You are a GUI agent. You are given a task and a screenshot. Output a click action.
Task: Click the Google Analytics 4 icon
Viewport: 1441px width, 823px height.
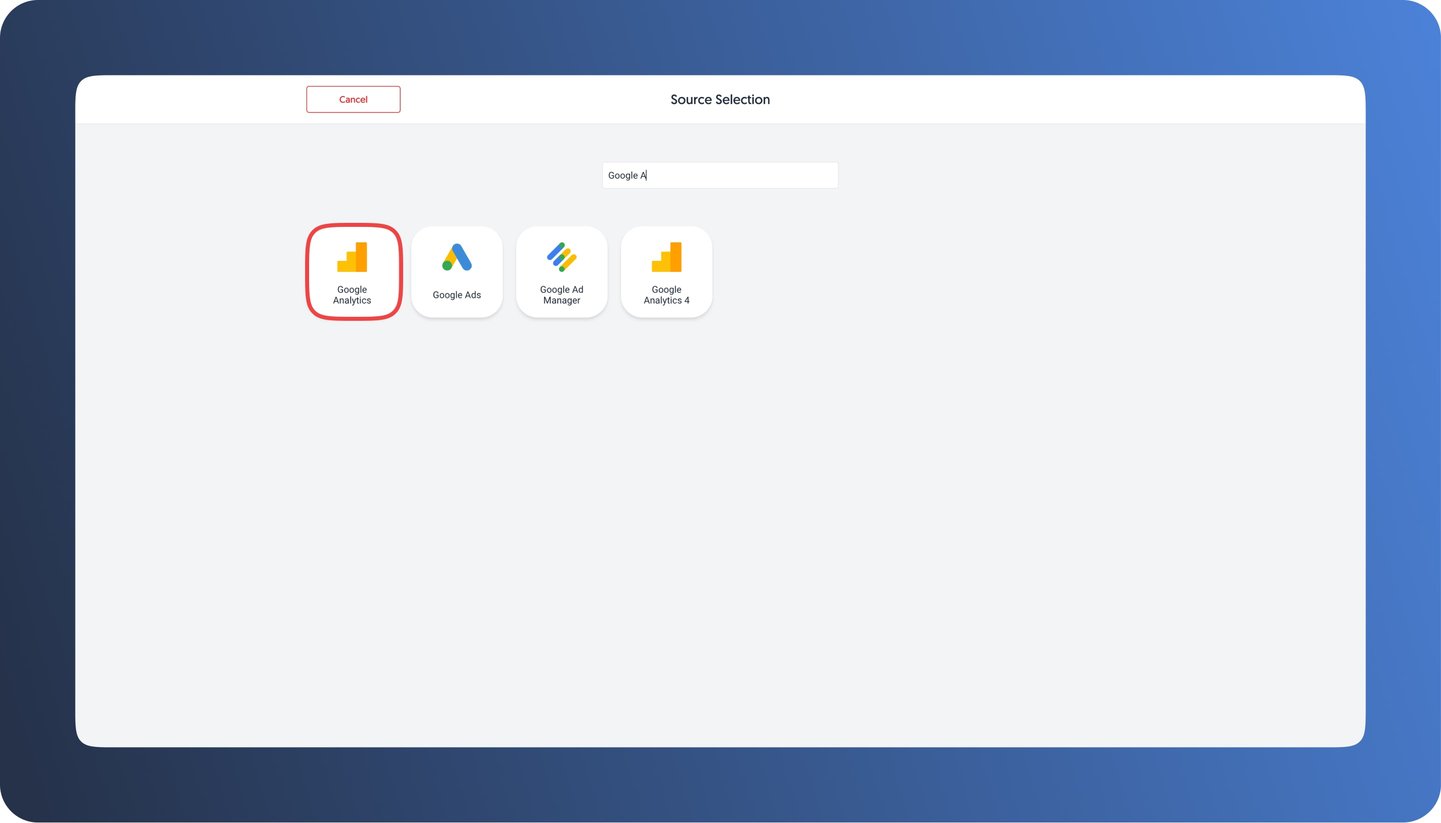(666, 257)
